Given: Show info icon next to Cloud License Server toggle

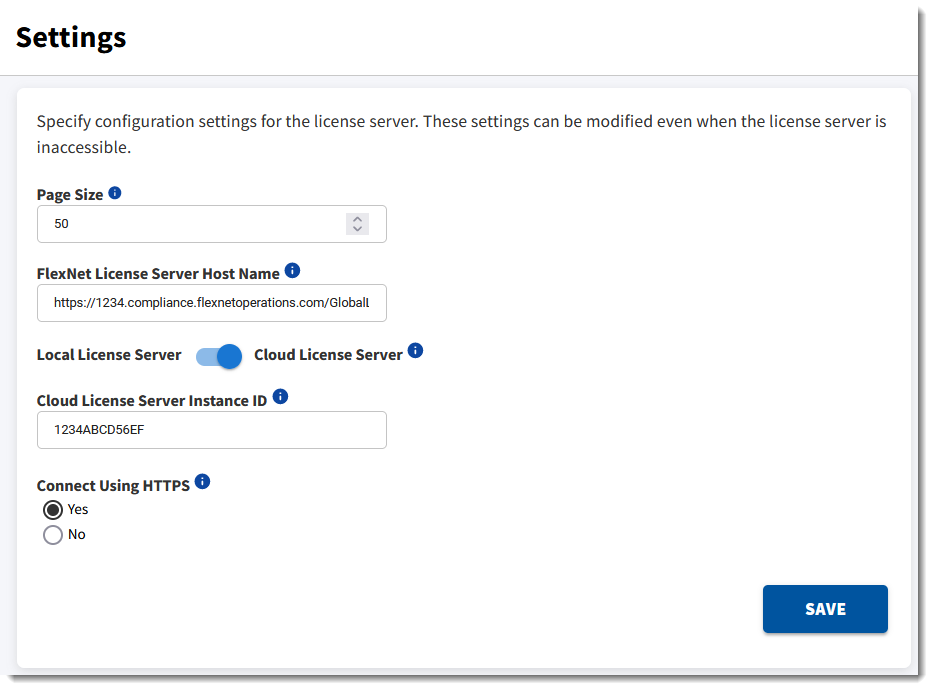Looking at the screenshot, I should pos(416,351).
